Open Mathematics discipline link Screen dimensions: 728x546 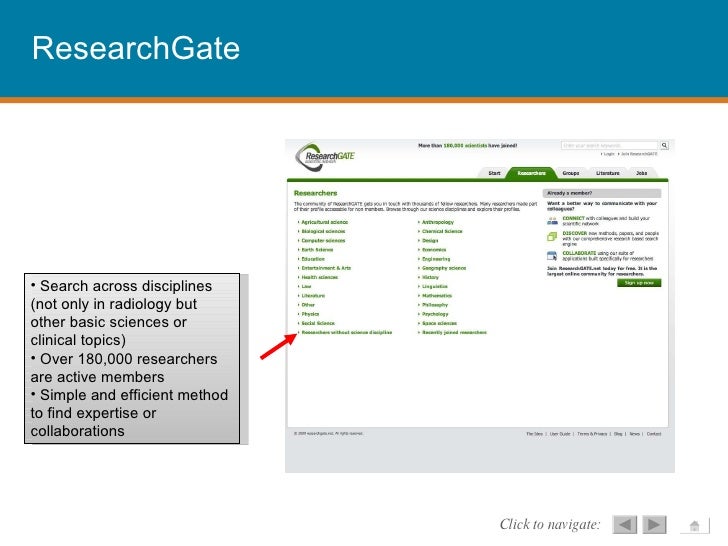pos(436,296)
